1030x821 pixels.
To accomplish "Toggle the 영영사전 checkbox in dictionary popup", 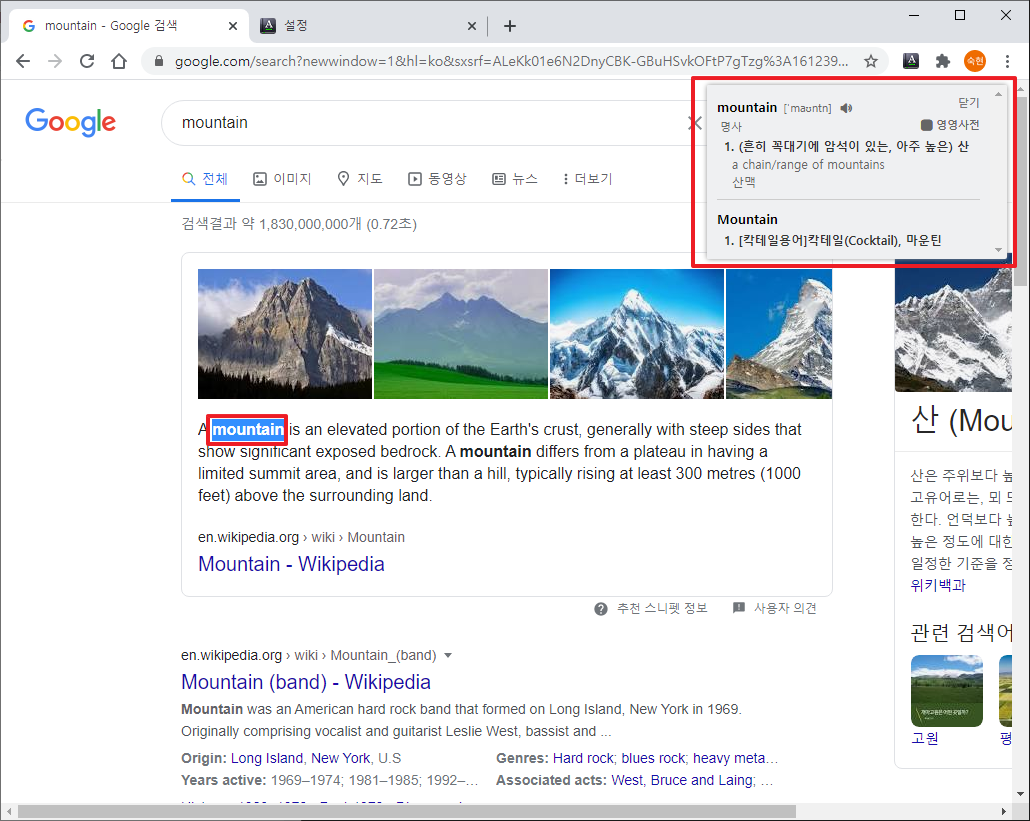I will click(926, 125).
